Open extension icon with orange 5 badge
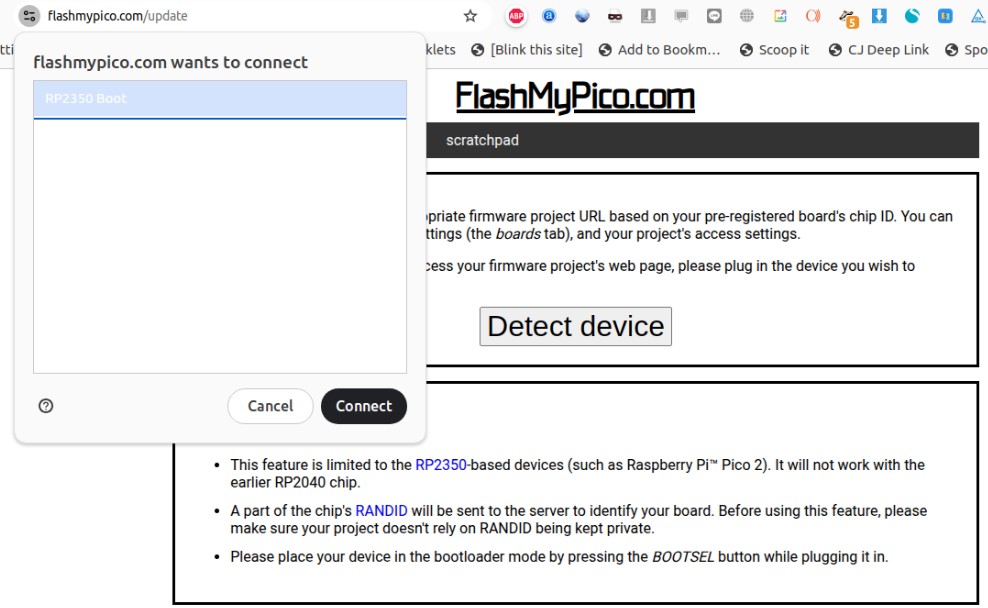The height and width of the screenshot is (608, 988). 848,18
